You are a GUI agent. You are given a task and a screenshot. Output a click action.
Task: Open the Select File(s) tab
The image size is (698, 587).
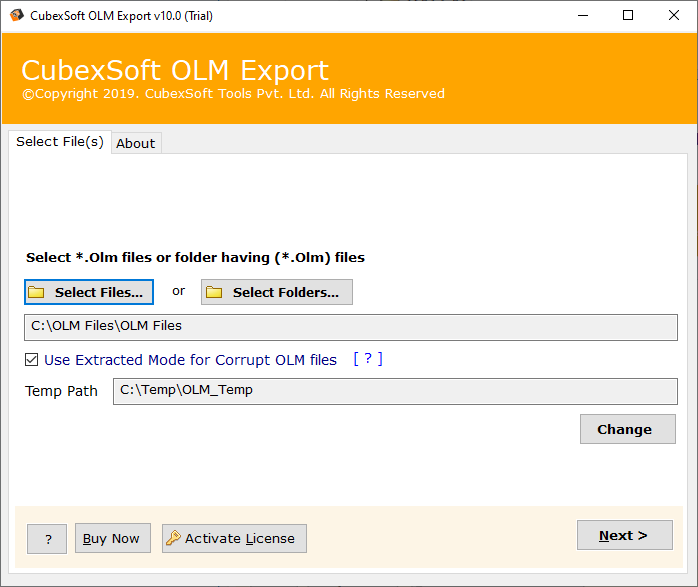[x=59, y=142]
